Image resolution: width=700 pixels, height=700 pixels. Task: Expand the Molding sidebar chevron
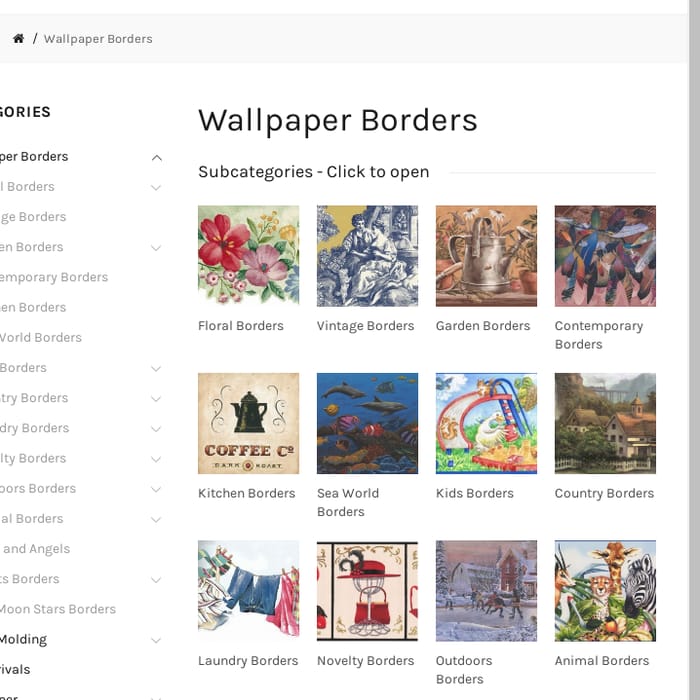pyautogui.click(x=156, y=640)
